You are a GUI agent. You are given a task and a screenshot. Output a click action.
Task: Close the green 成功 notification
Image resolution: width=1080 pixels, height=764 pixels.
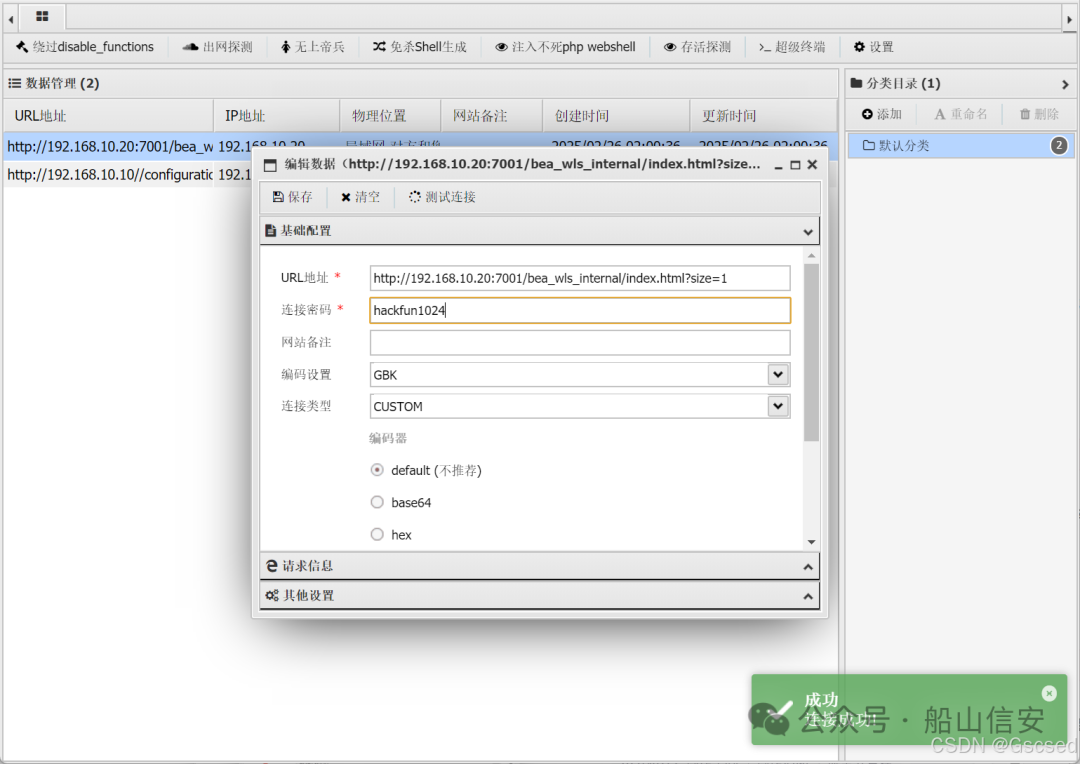tap(1049, 694)
